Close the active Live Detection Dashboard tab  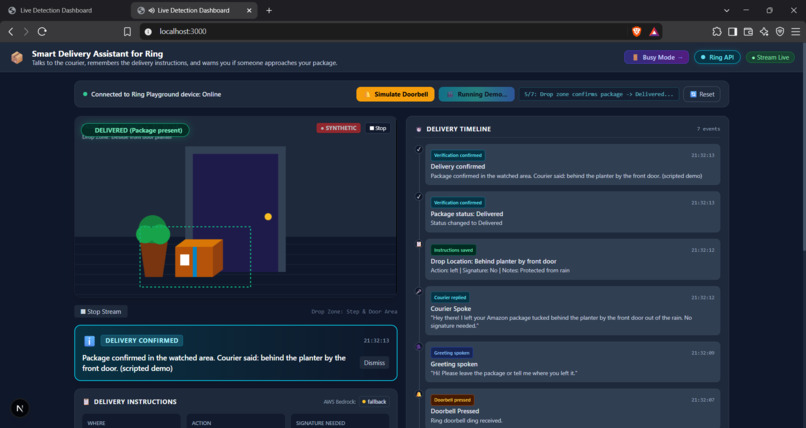coord(249,10)
